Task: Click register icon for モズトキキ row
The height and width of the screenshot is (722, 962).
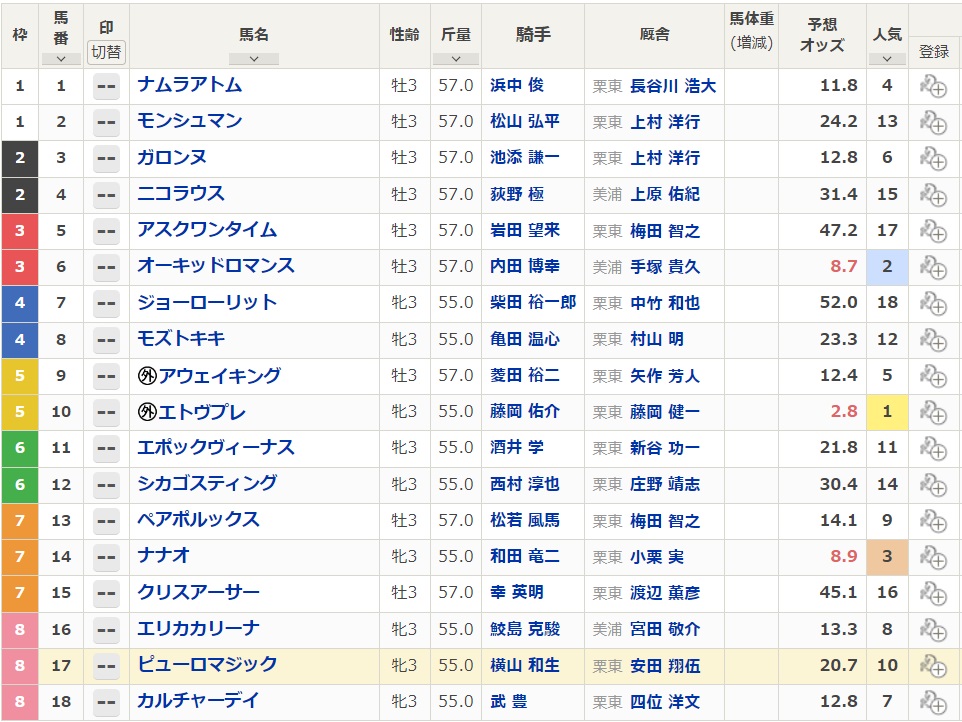Action: (x=933, y=340)
